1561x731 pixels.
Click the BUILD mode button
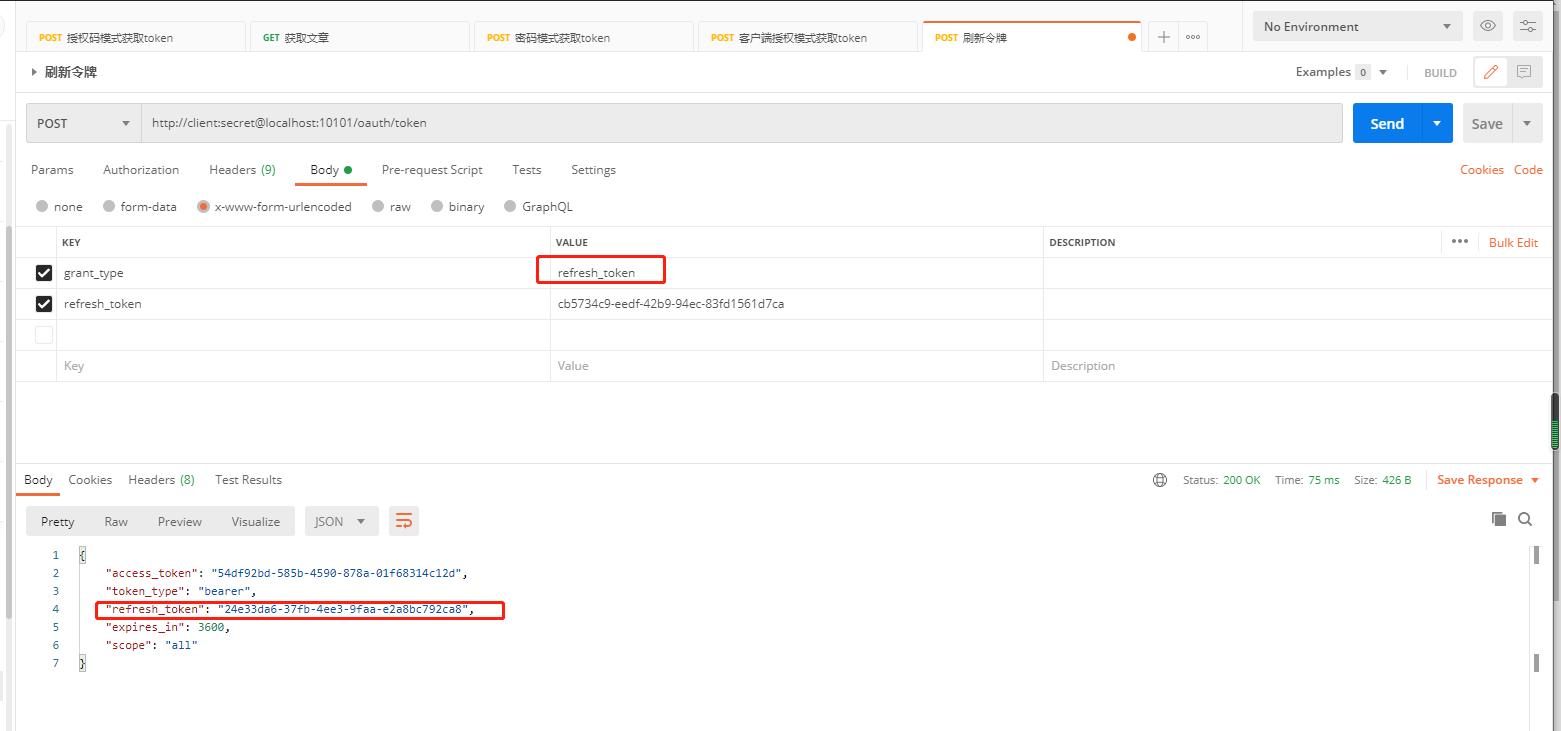tap(1440, 73)
